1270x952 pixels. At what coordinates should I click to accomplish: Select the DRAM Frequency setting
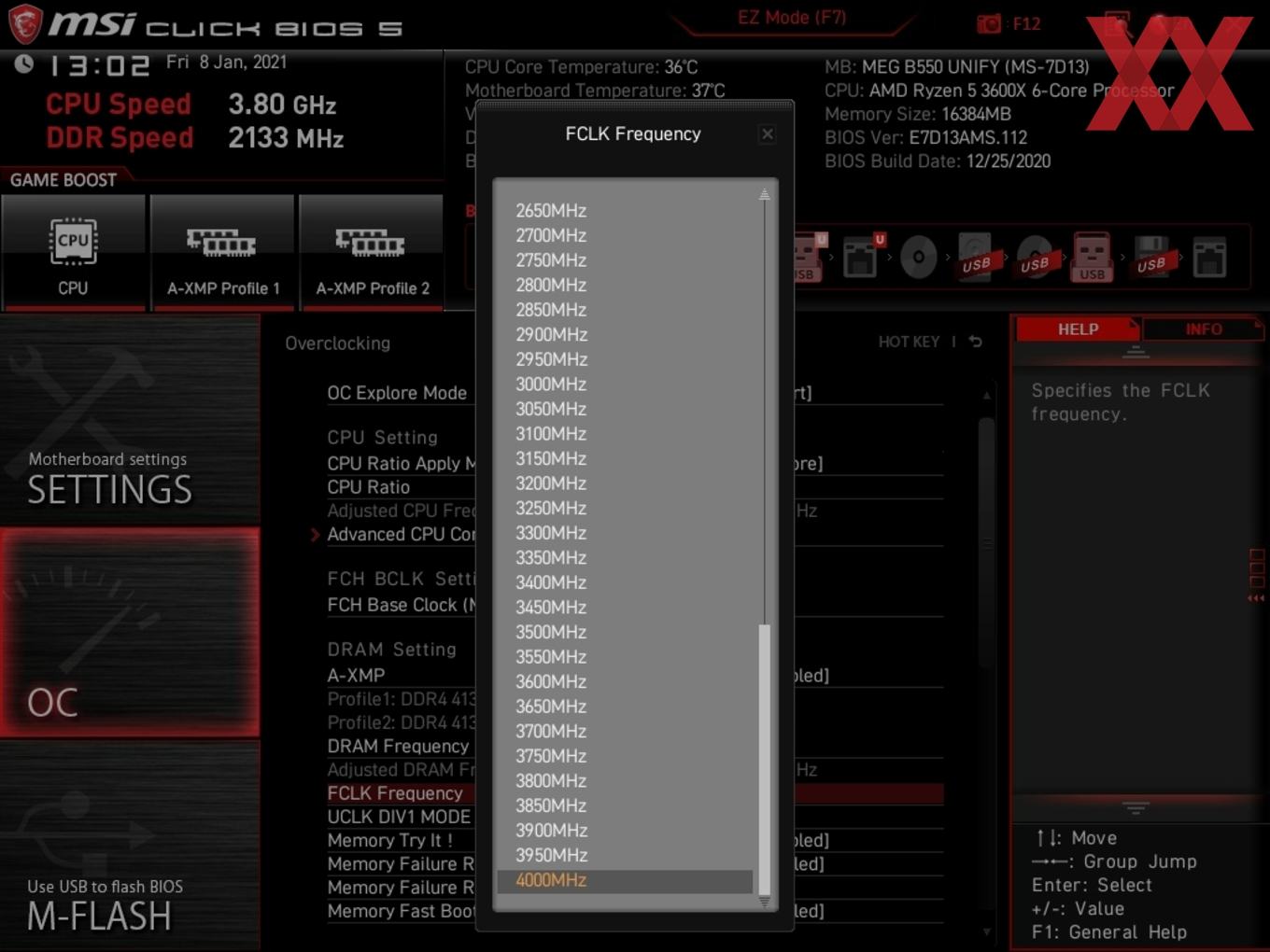(x=398, y=746)
